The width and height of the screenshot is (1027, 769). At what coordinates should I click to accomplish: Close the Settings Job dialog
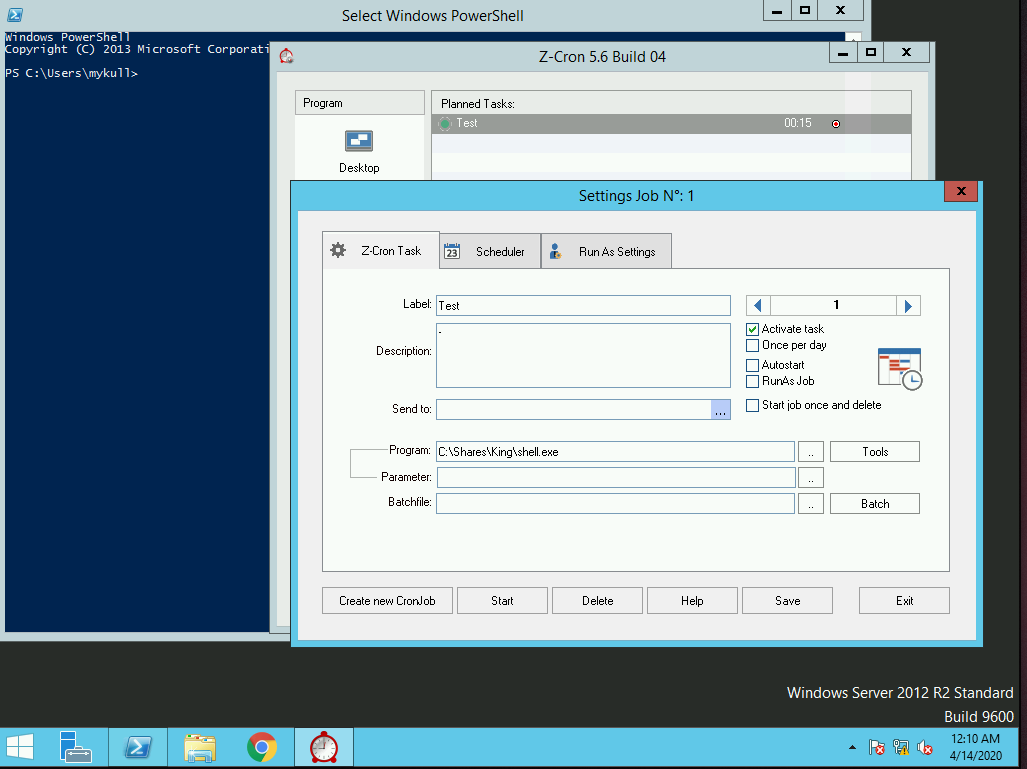(x=961, y=191)
